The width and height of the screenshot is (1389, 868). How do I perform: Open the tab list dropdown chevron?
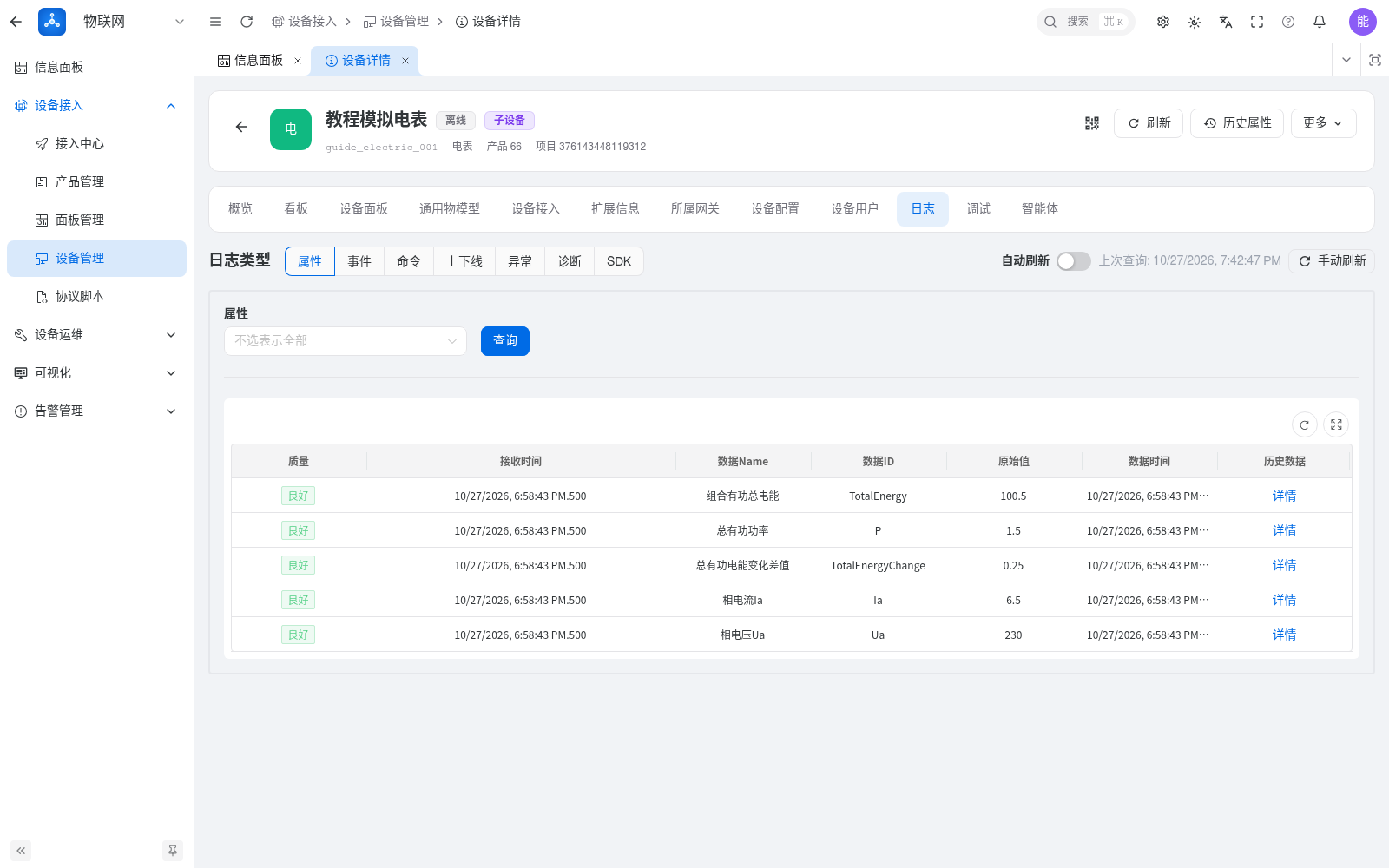[x=1346, y=60]
